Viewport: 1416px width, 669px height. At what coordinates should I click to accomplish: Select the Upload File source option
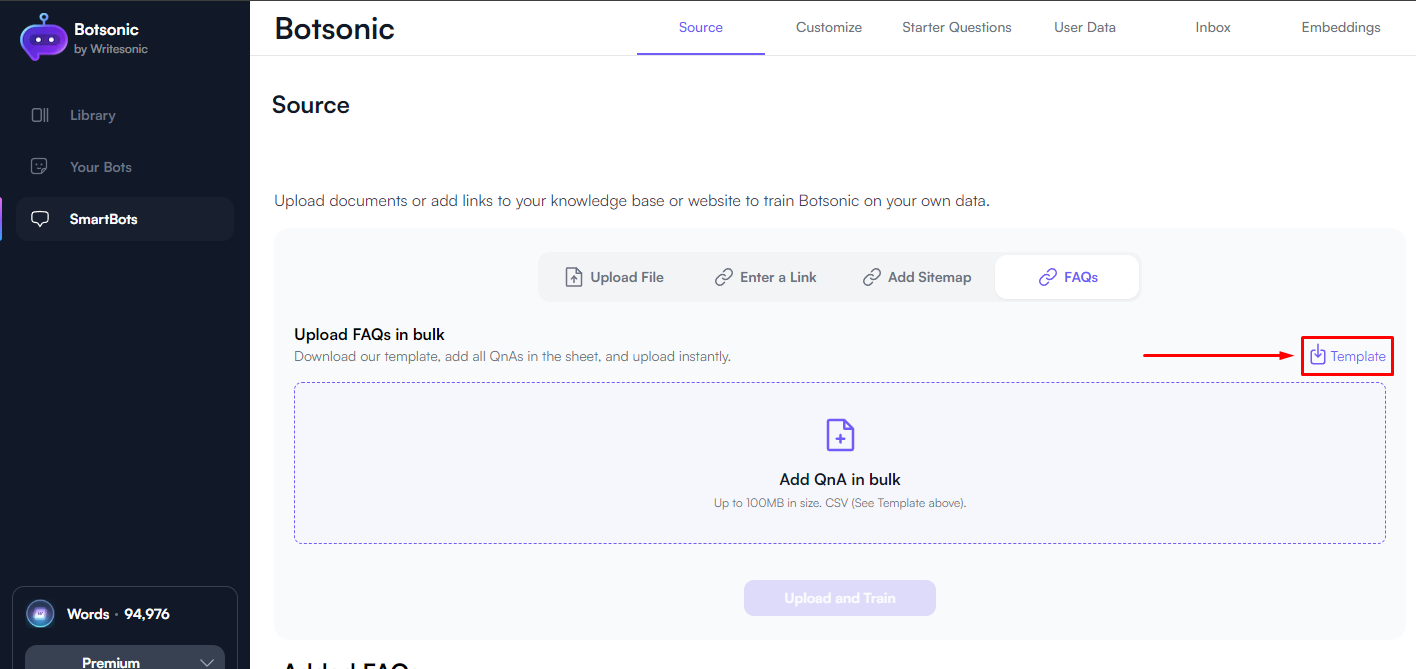coord(614,277)
